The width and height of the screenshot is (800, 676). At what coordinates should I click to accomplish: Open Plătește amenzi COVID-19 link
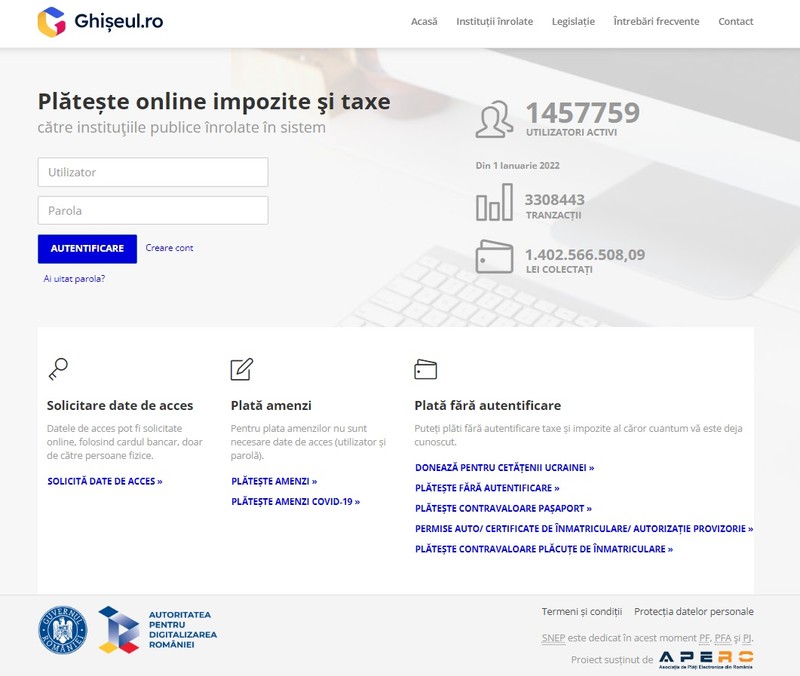(x=295, y=502)
